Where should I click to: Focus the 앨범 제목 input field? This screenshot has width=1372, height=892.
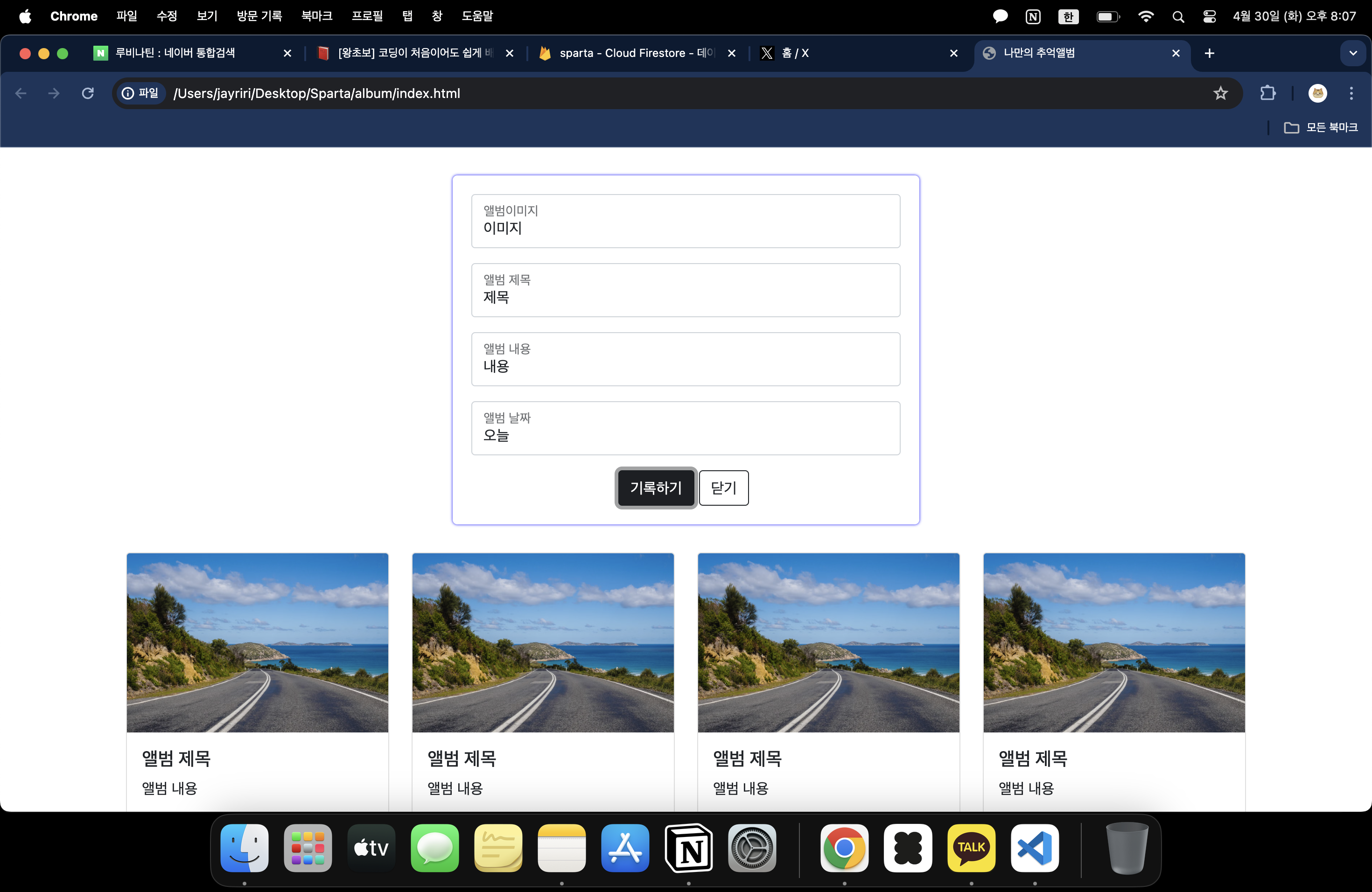(686, 291)
